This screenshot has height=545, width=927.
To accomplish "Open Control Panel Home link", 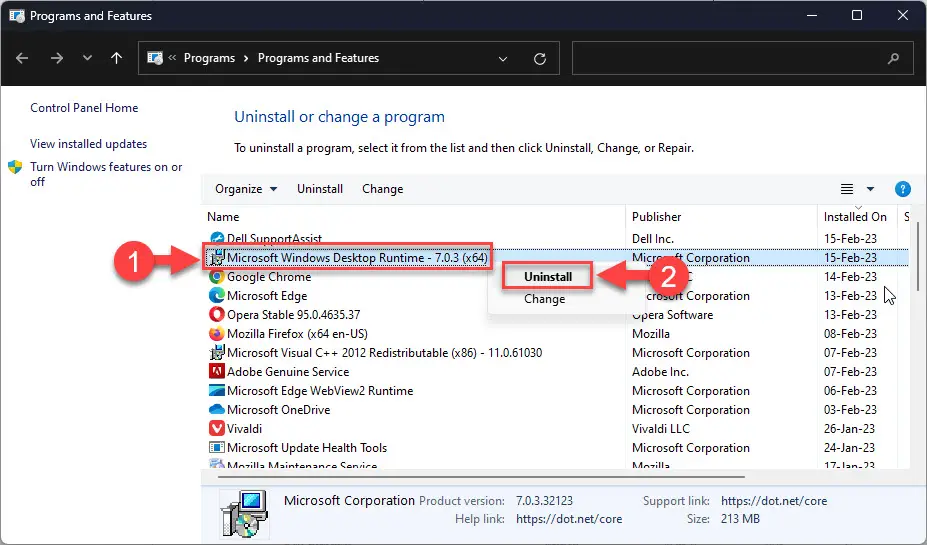I will pos(84,108).
